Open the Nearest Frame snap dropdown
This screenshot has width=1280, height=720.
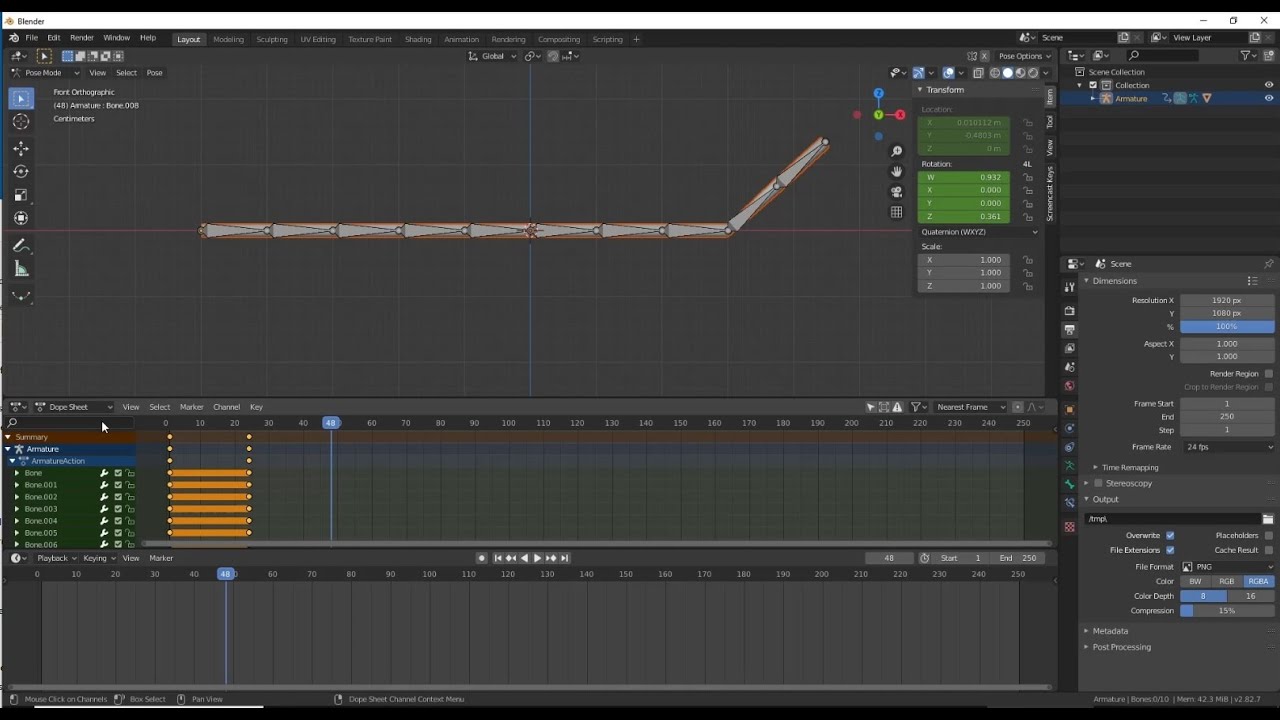click(x=970, y=407)
